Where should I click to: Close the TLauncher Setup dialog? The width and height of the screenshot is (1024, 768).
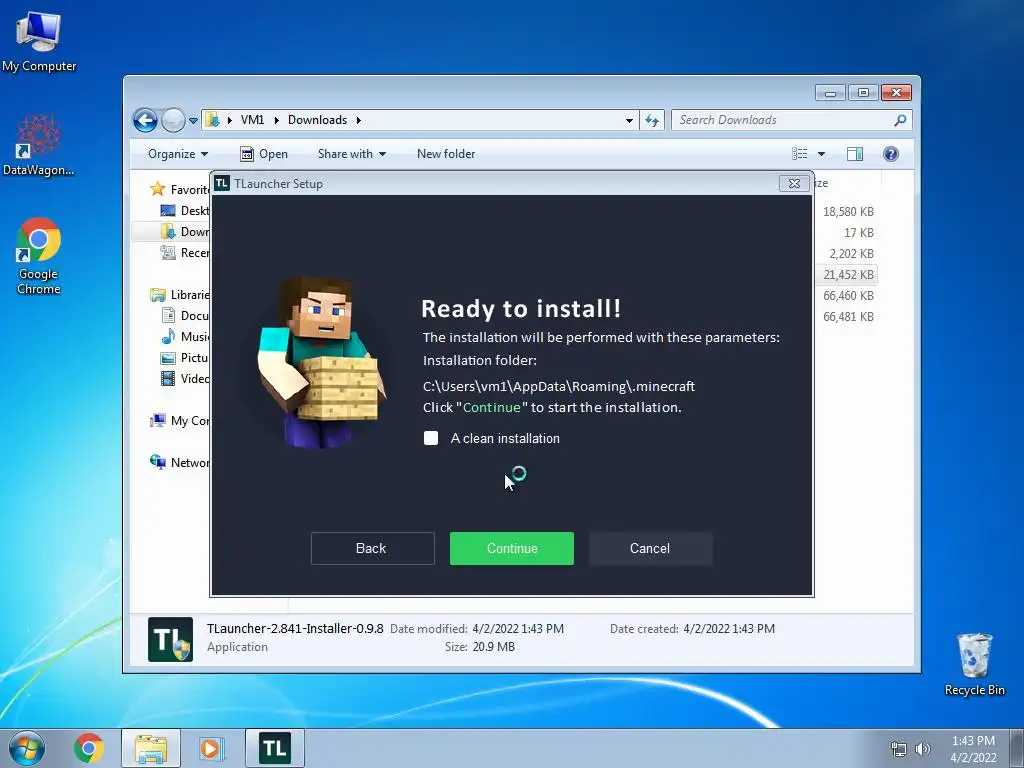[x=794, y=184]
